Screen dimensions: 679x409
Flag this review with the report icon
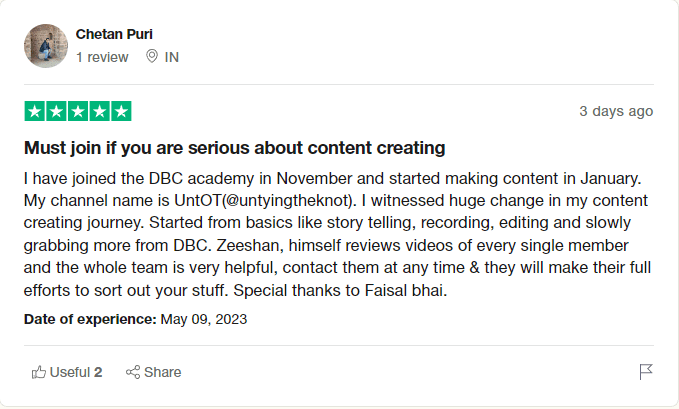[x=646, y=372]
